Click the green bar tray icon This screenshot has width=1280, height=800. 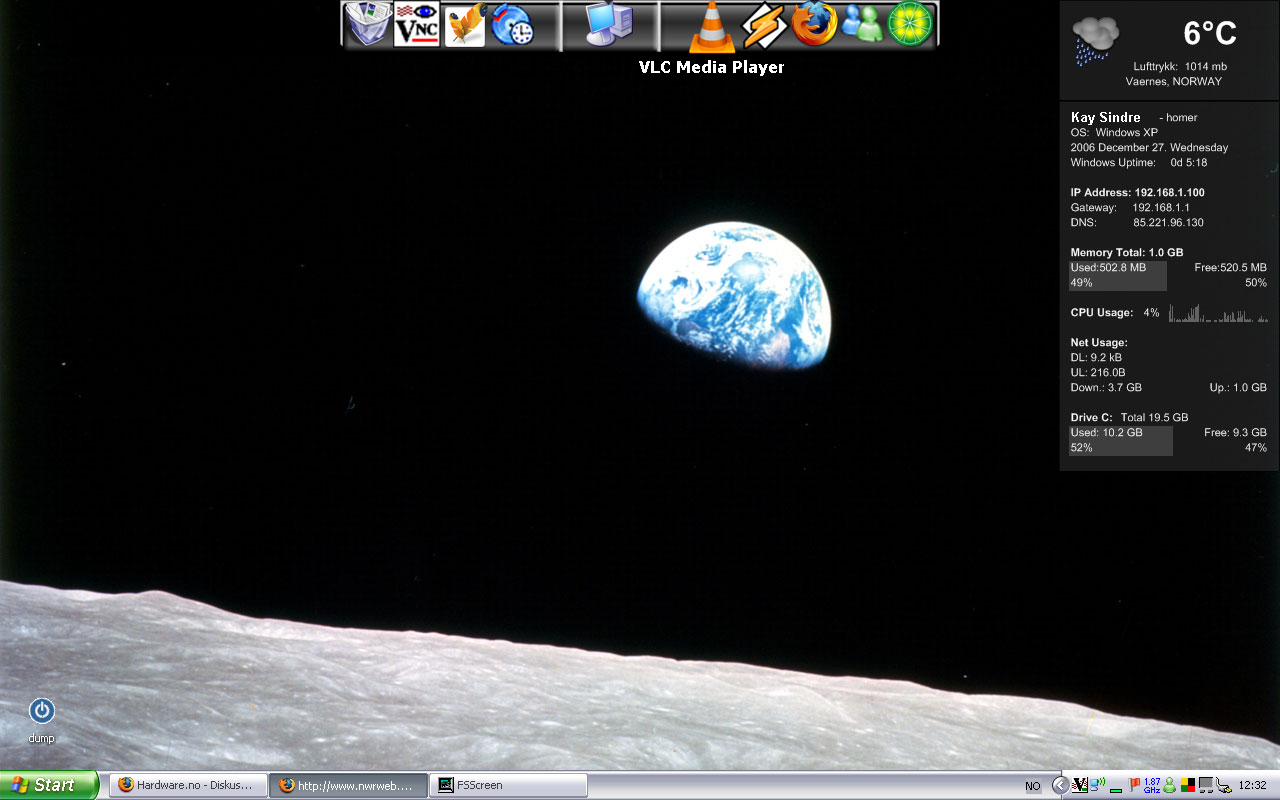1116,790
